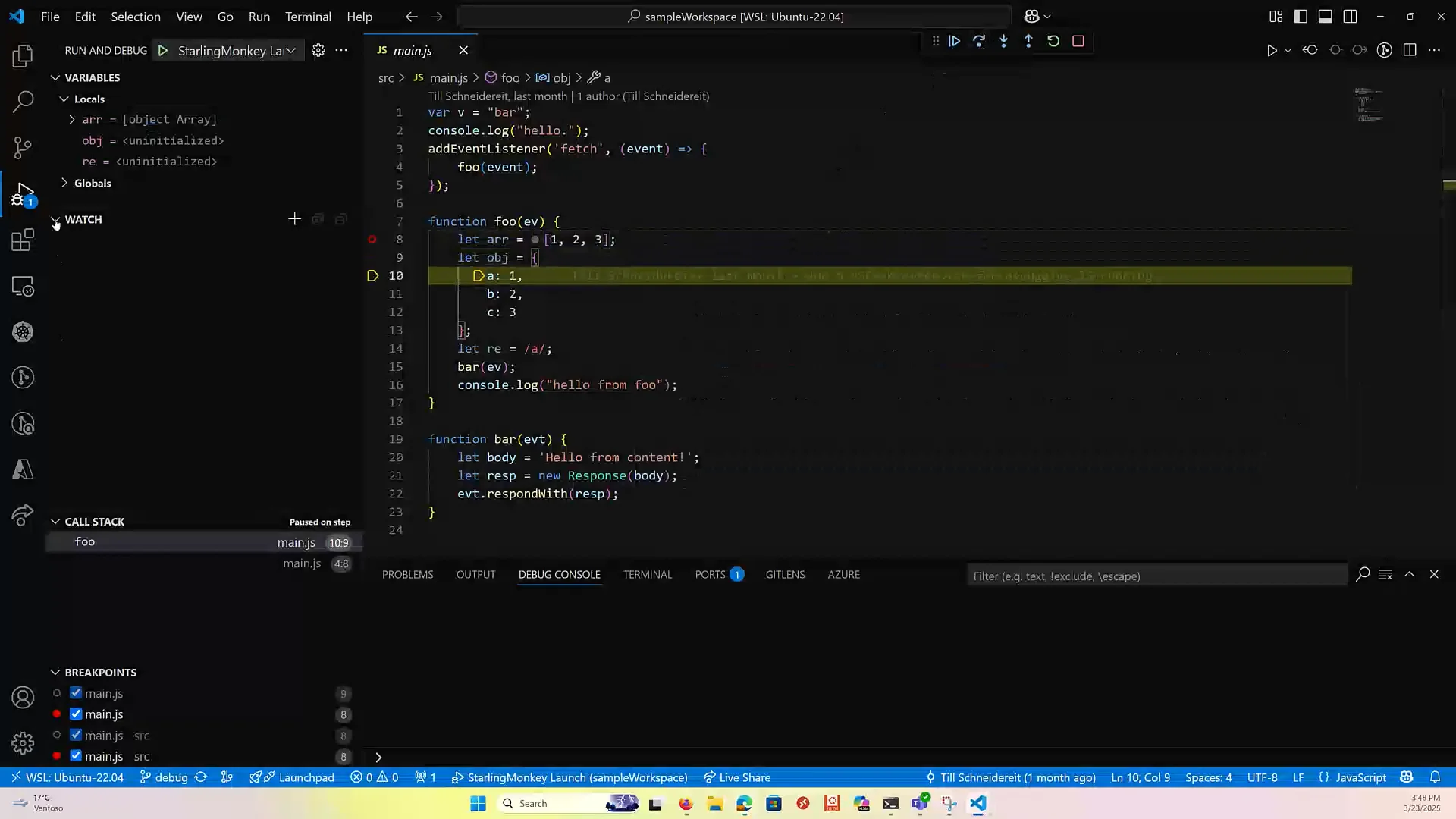Uncheck the first main.js breakpoint
This screenshot has width=1456, height=819.
coord(75,693)
